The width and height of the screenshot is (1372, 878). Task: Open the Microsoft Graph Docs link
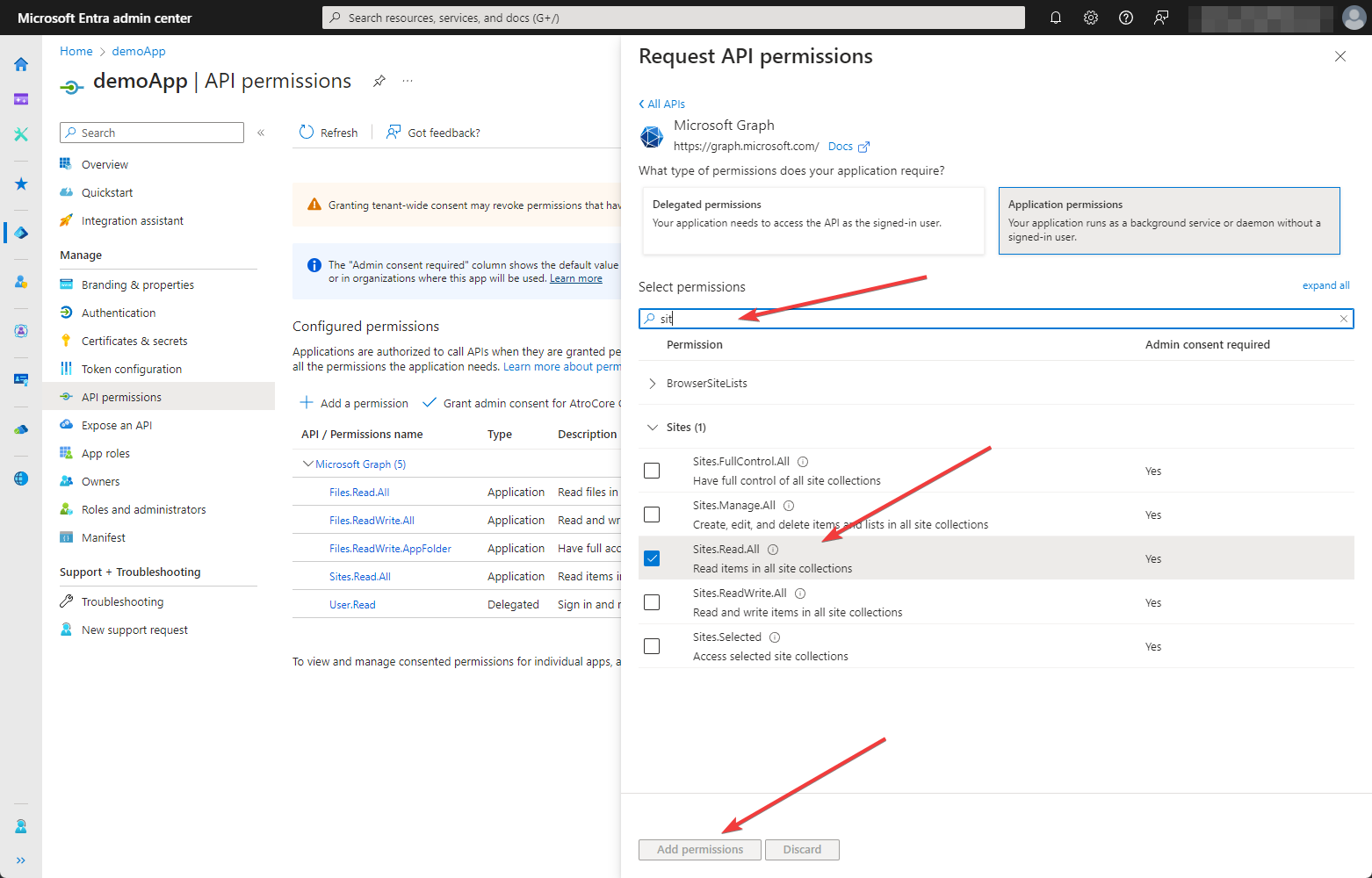click(841, 146)
